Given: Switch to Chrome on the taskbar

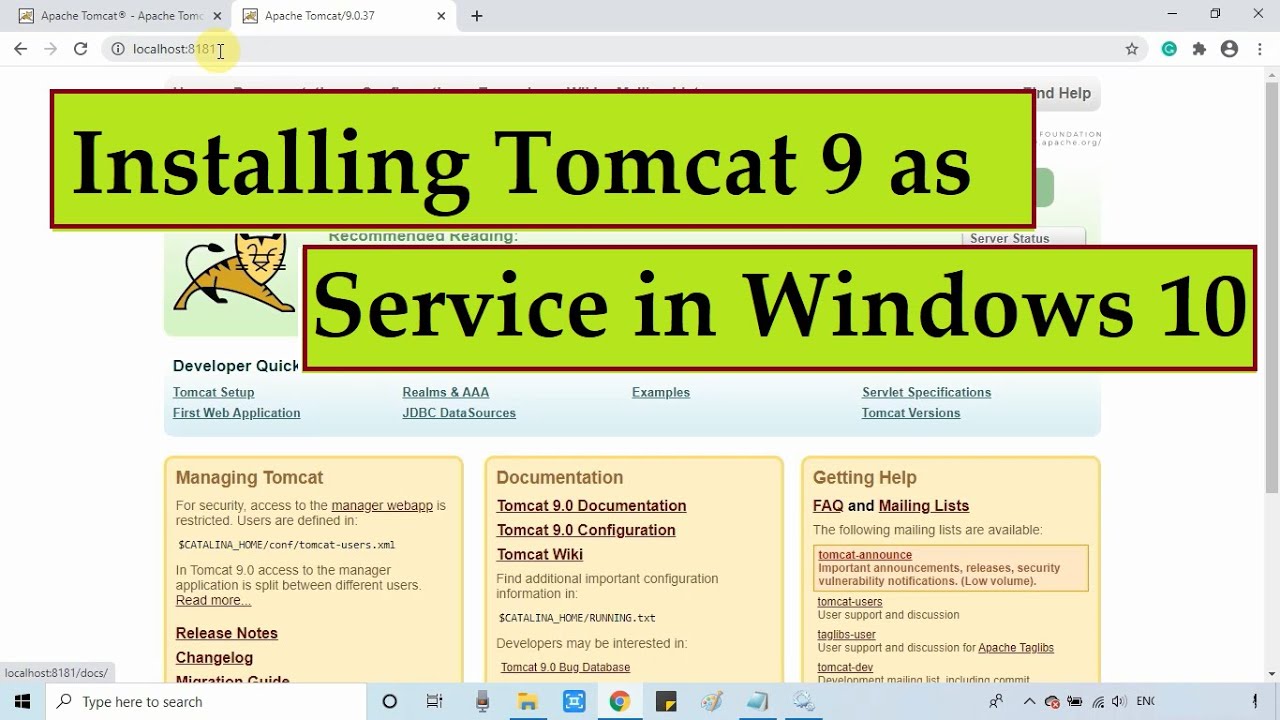Looking at the screenshot, I should (619, 702).
